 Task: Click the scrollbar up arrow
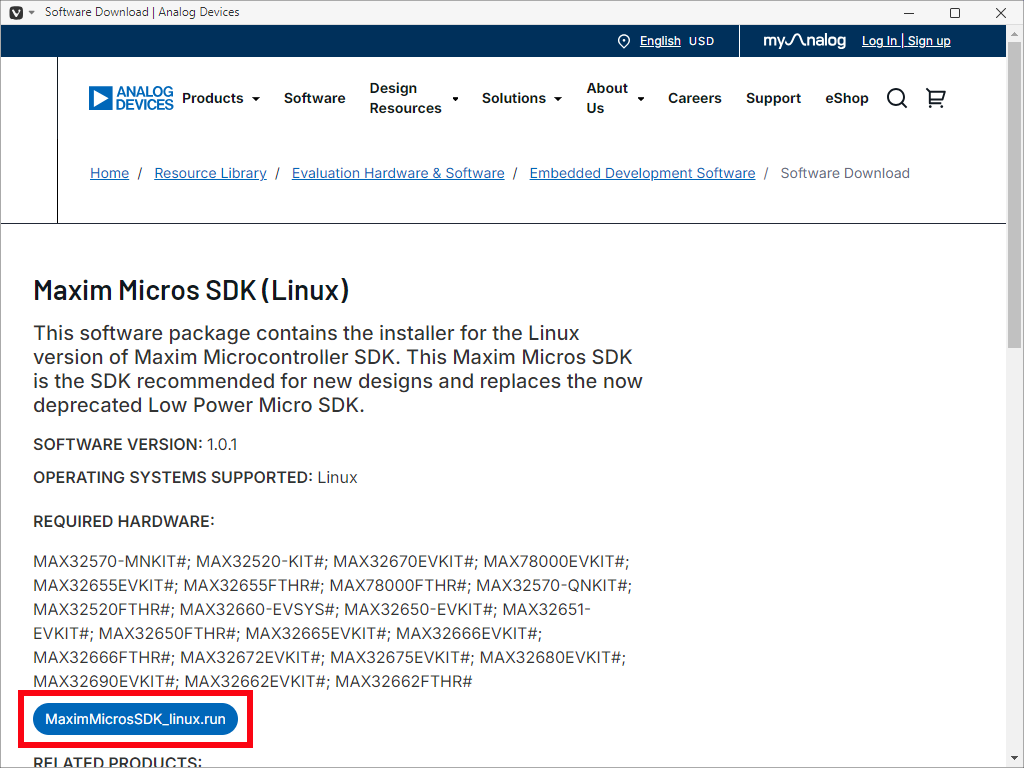tap(1015, 33)
